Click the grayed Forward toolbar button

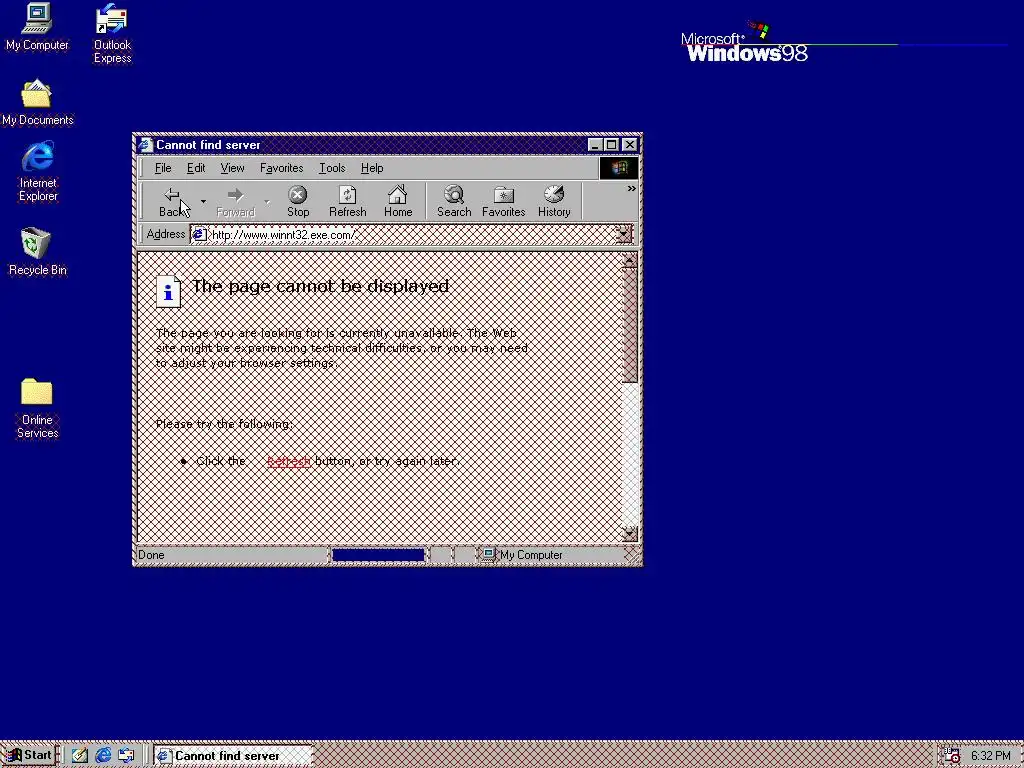[x=235, y=202]
